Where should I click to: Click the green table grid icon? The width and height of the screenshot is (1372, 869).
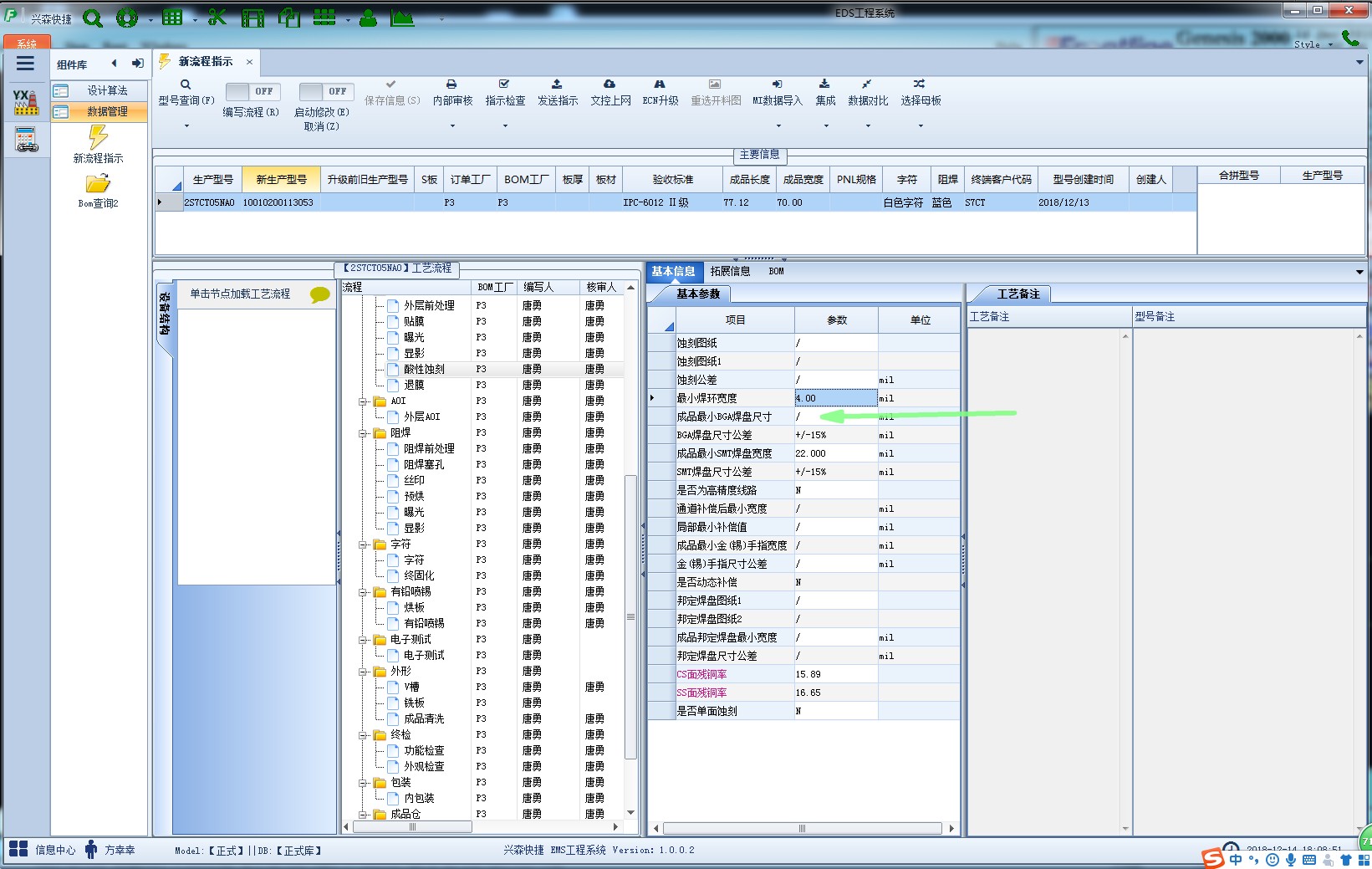point(172,18)
